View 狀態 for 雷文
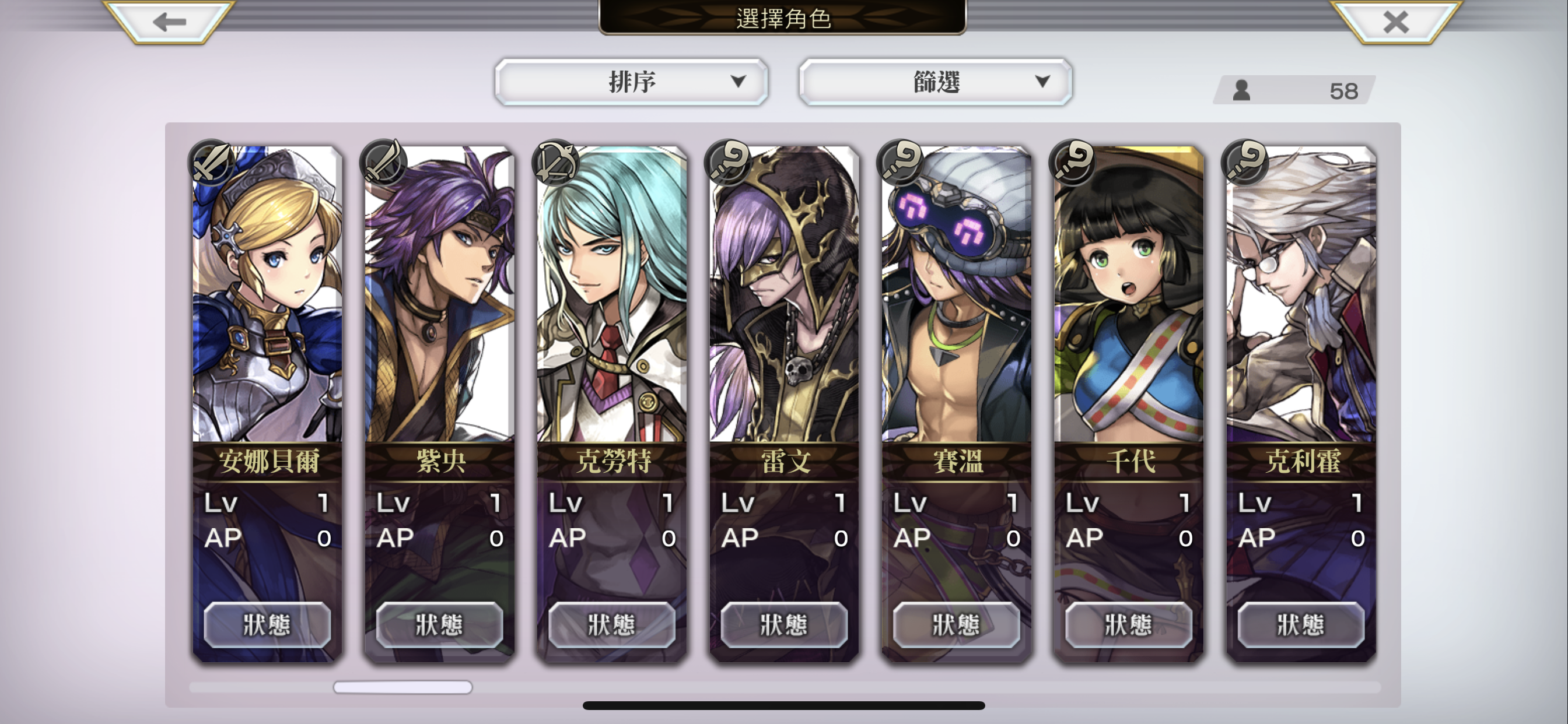 click(x=784, y=625)
